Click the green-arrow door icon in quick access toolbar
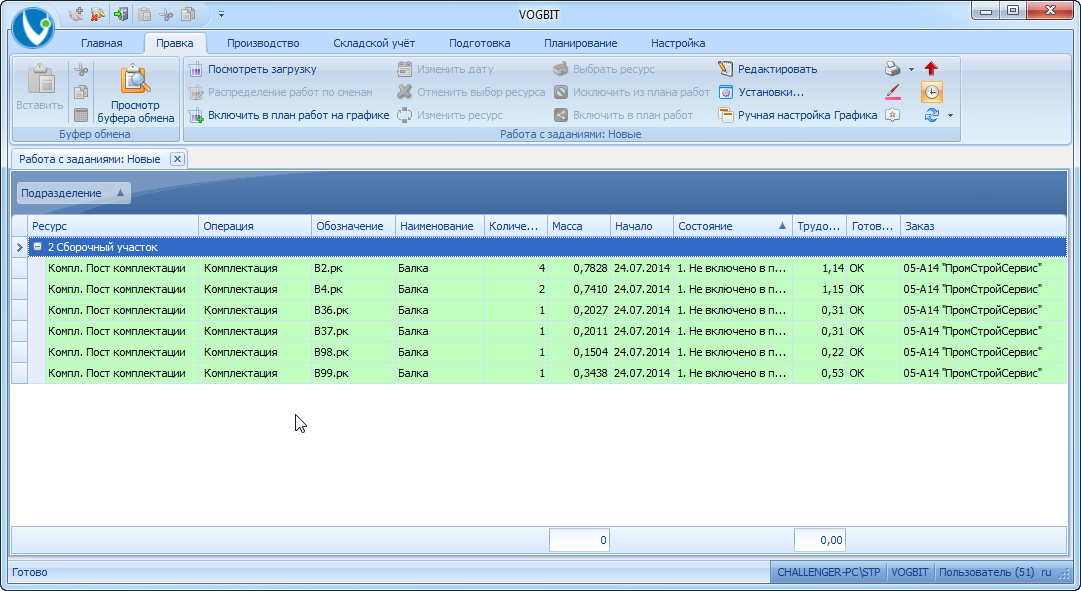Image resolution: width=1081 pixels, height=591 pixels. click(x=121, y=14)
